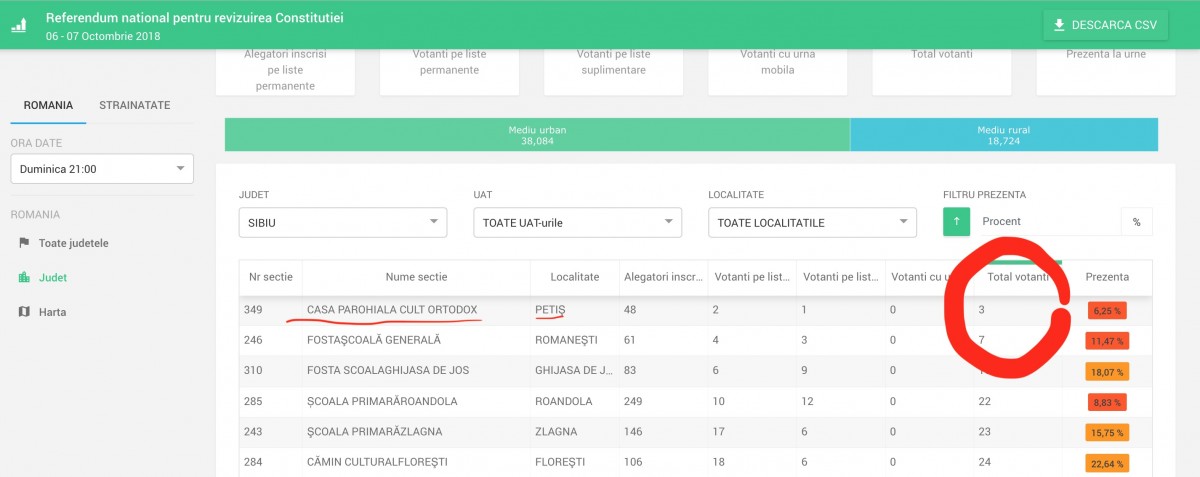Click the % unit box of the presence filter
This screenshot has height=477, width=1200.
1136,222
